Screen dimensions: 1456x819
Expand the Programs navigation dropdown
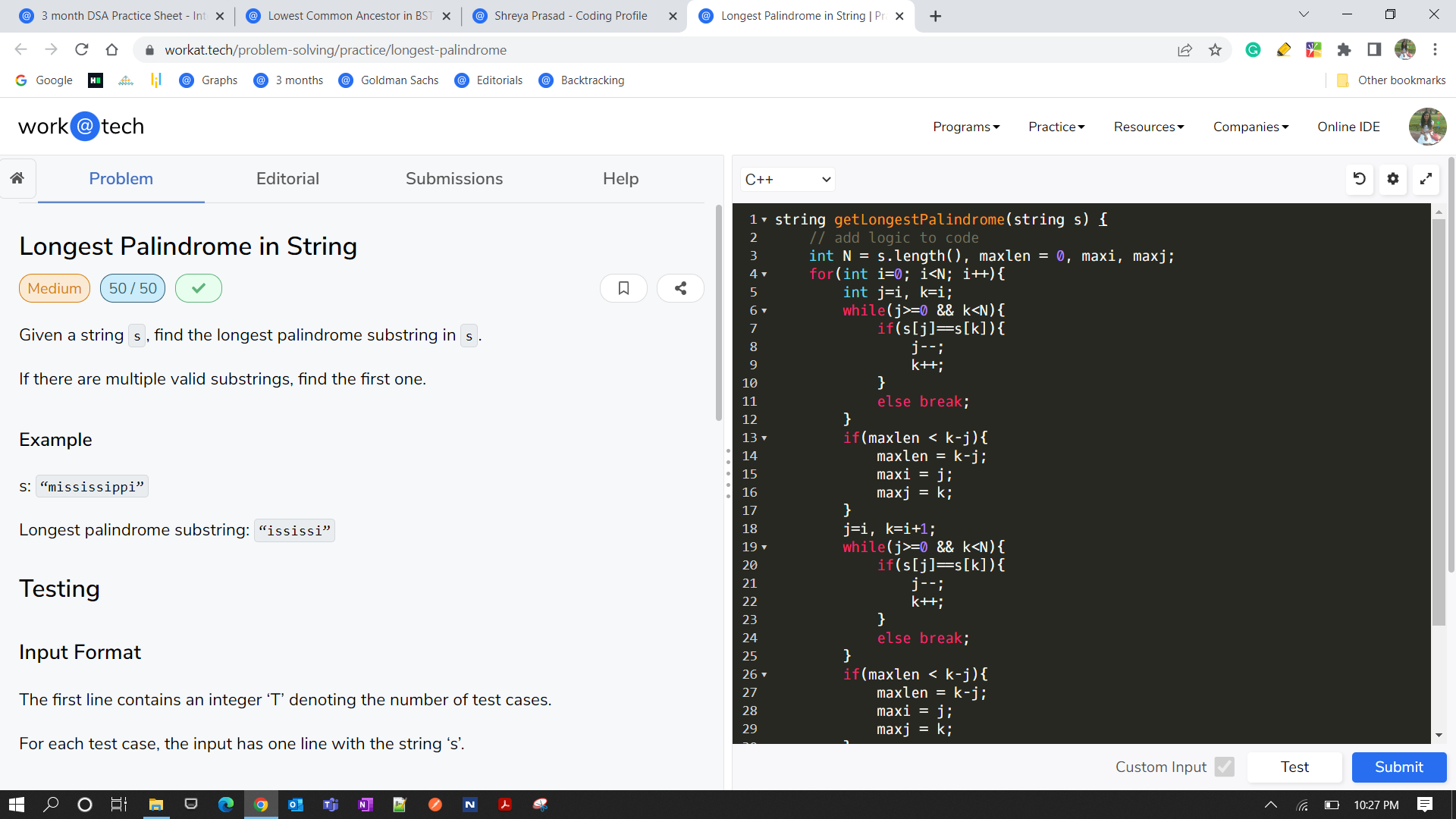[x=967, y=126]
